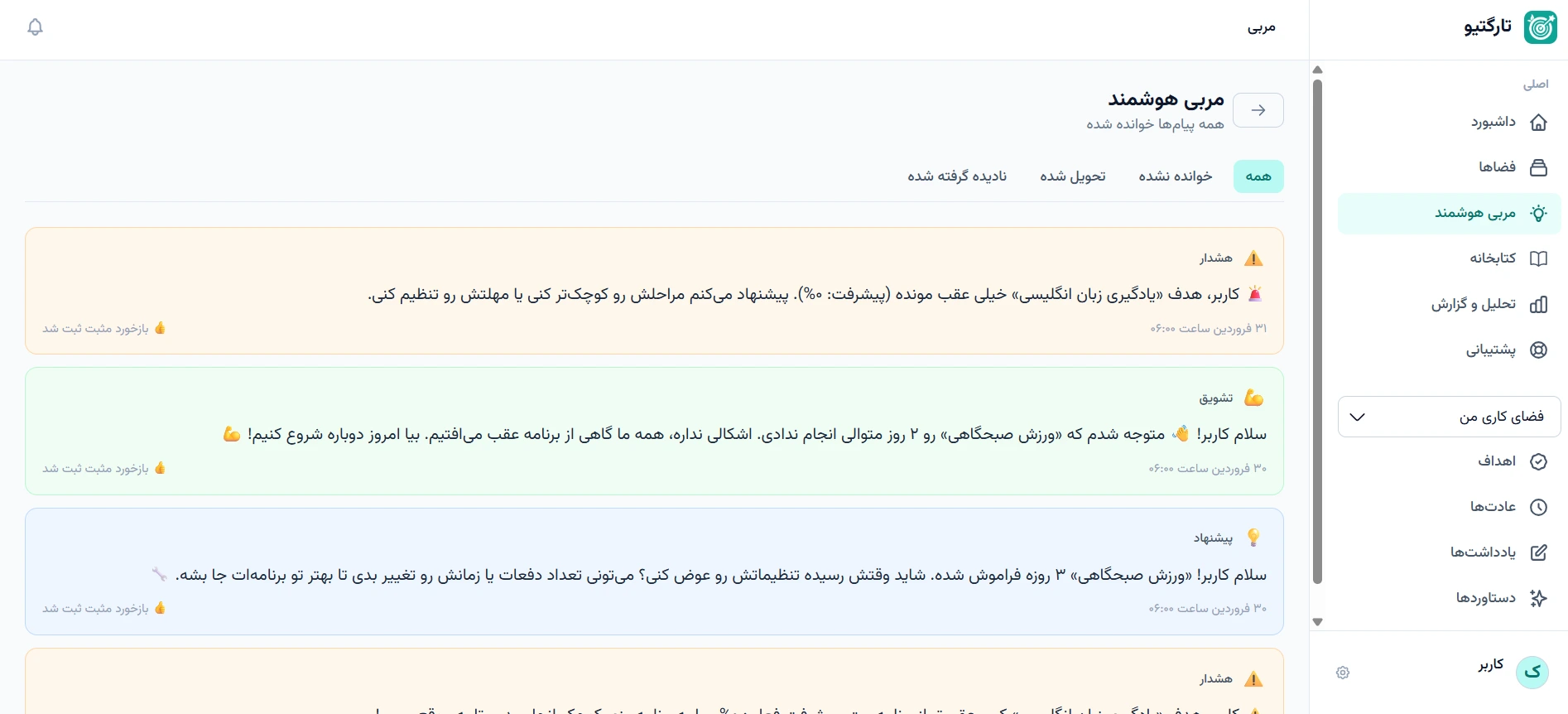
Task: Go to اهداف in the sidebar
Action: point(1449,461)
